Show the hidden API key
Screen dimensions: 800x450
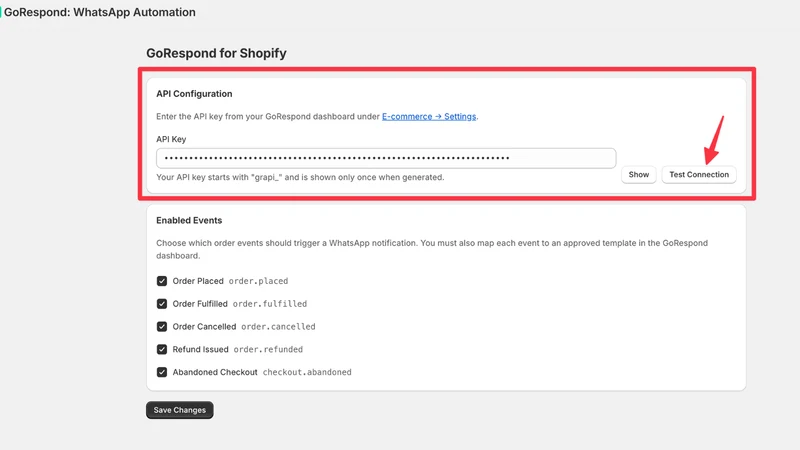pyautogui.click(x=638, y=174)
